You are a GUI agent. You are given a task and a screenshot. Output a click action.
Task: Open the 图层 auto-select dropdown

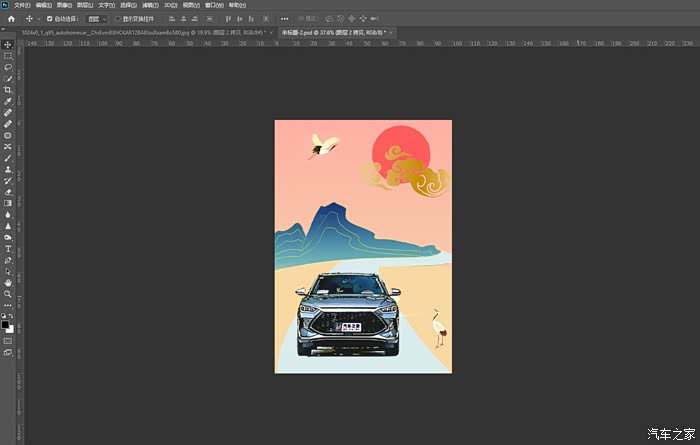tap(96, 18)
